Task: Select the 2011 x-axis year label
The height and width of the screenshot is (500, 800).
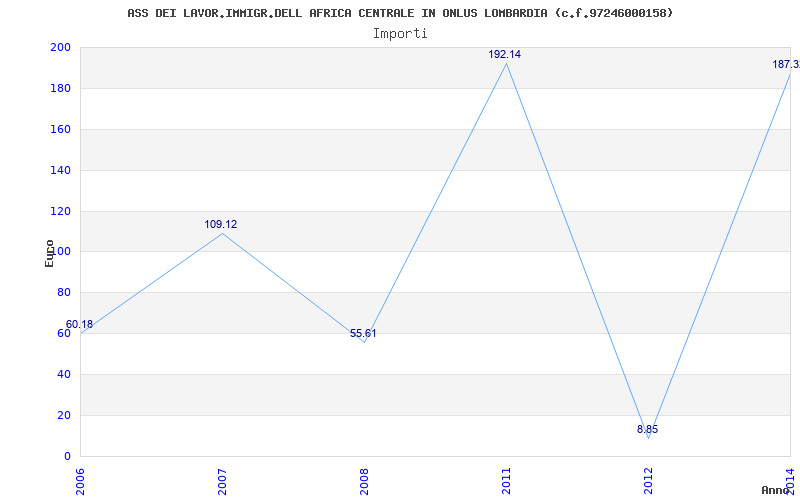Action: [506, 482]
